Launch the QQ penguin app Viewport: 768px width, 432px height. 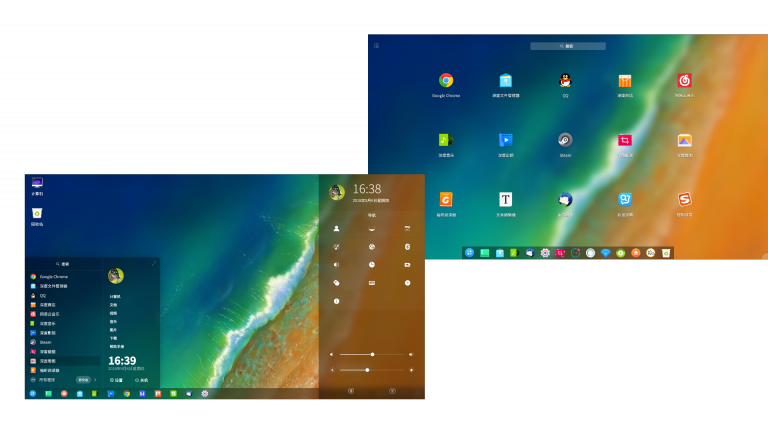(x=565, y=81)
